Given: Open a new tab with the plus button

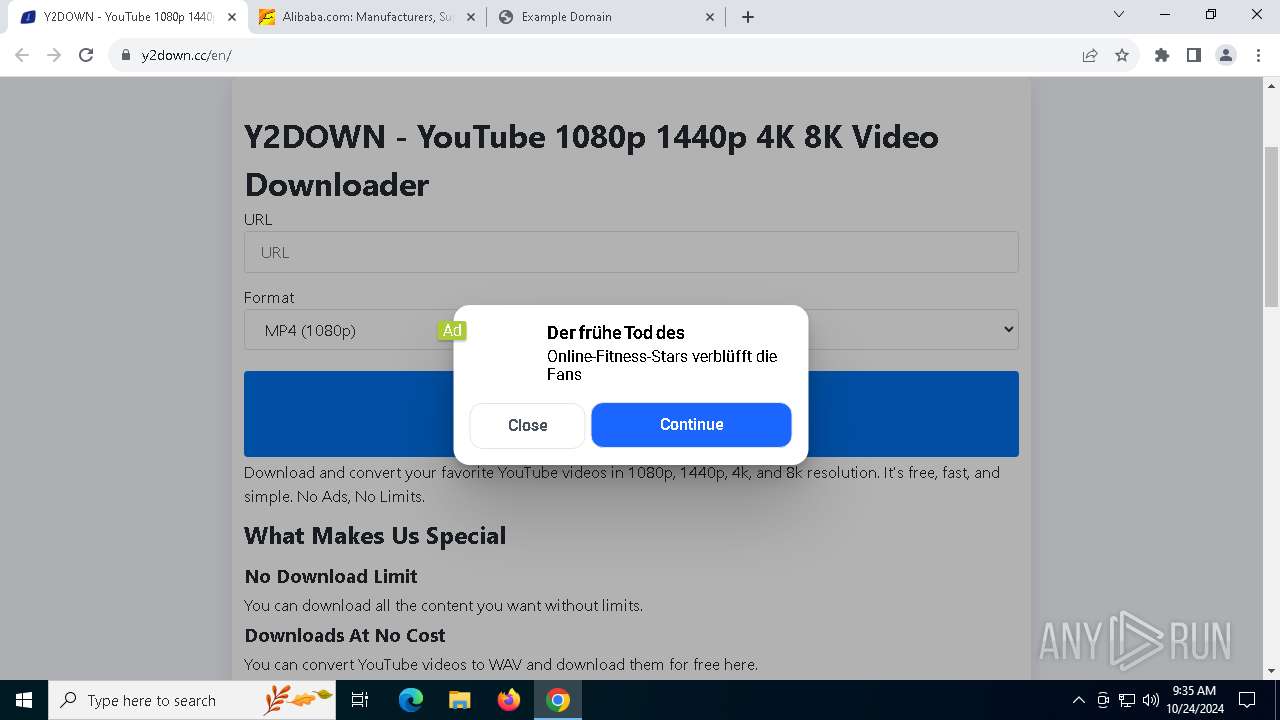Looking at the screenshot, I should pyautogui.click(x=748, y=17).
